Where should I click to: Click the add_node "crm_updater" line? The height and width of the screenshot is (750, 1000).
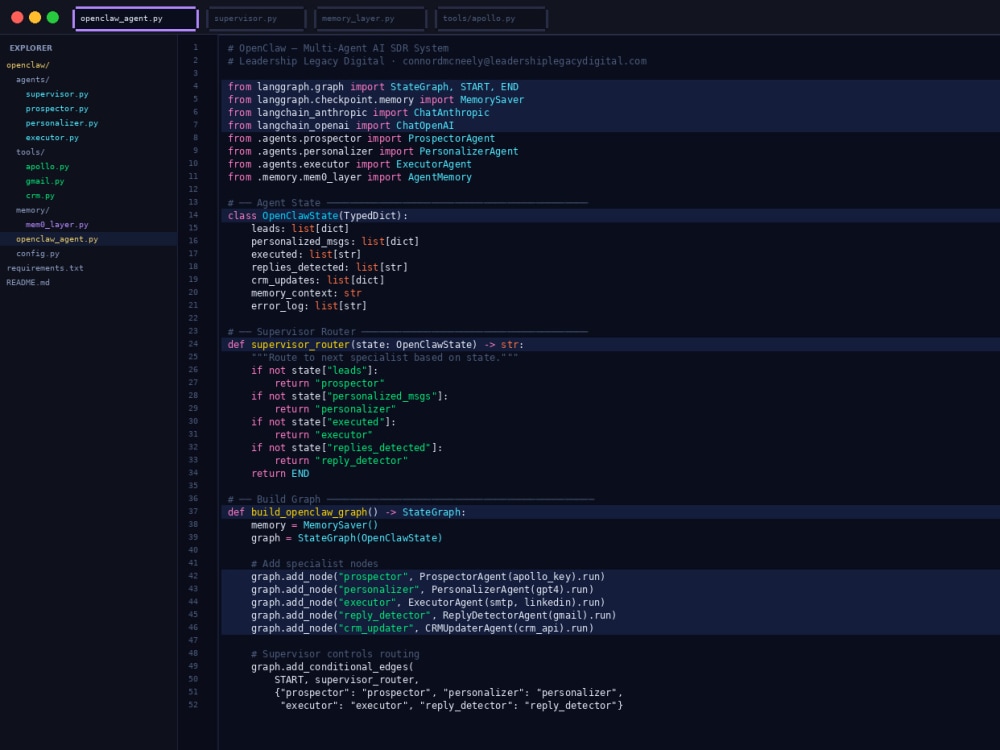point(422,628)
